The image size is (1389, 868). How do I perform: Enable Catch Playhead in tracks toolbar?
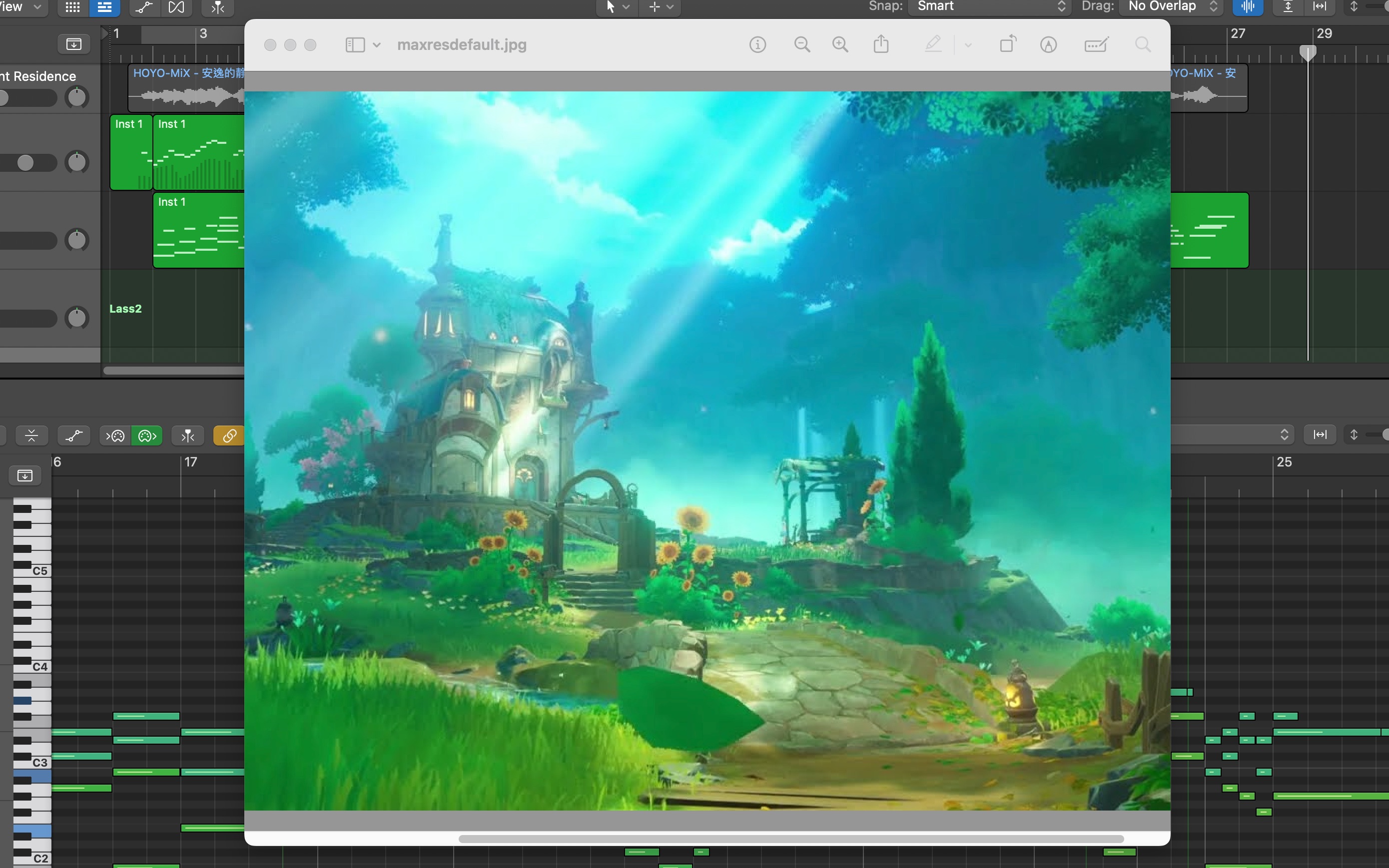[x=218, y=7]
